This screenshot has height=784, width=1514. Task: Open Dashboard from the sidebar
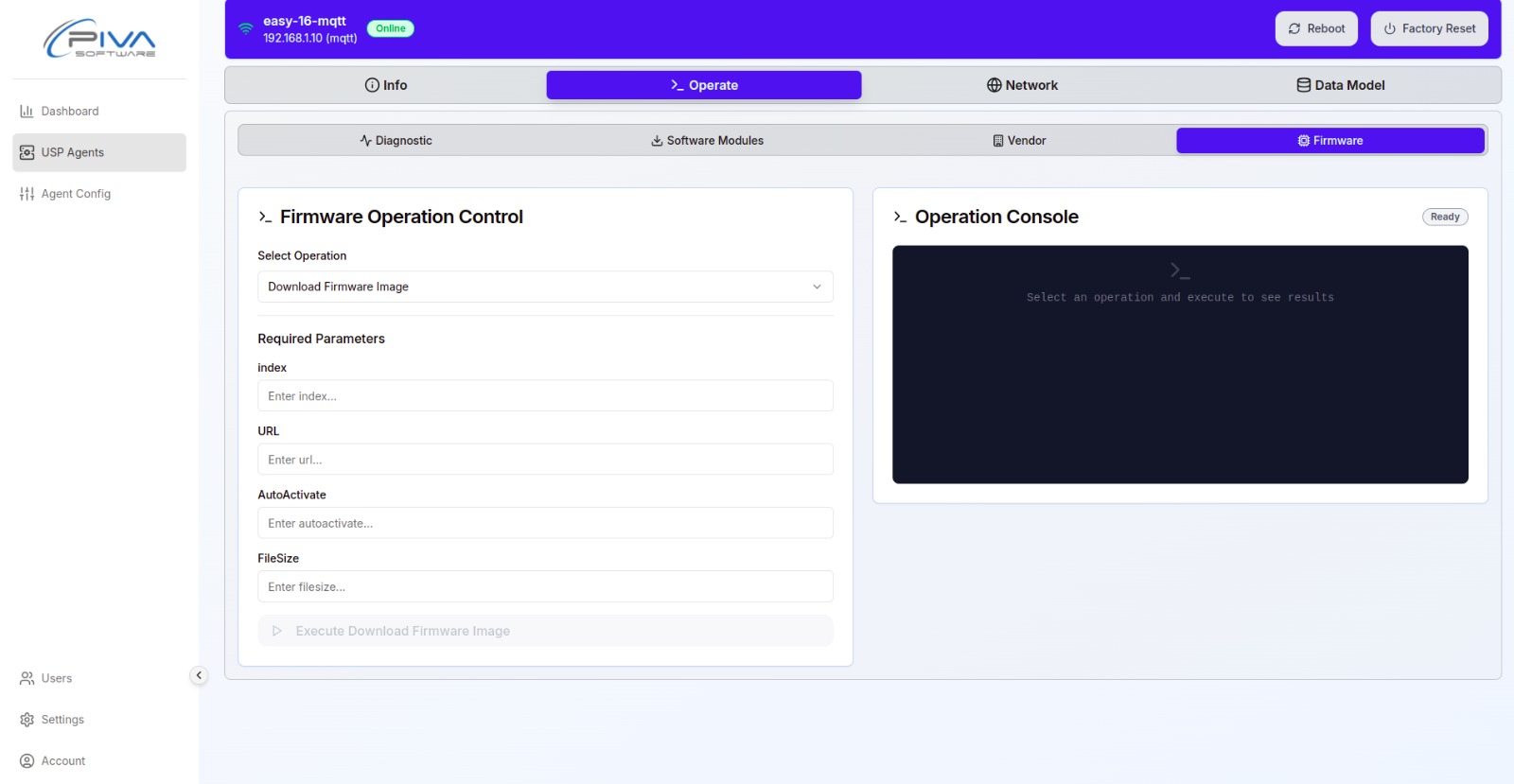click(69, 112)
